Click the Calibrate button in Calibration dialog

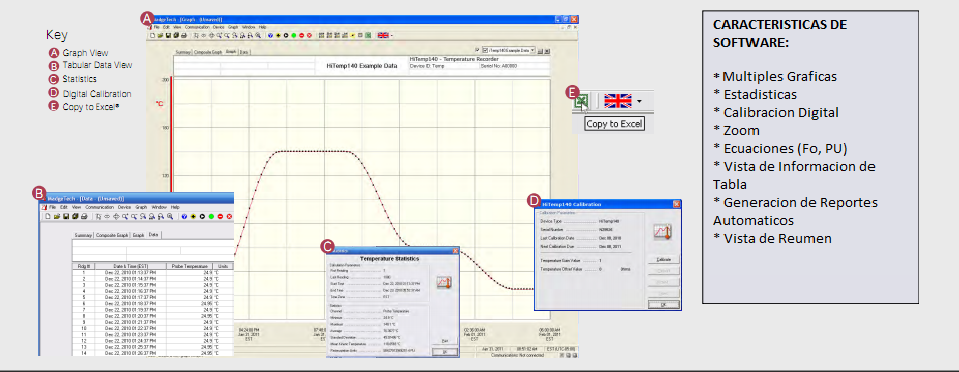click(x=664, y=259)
